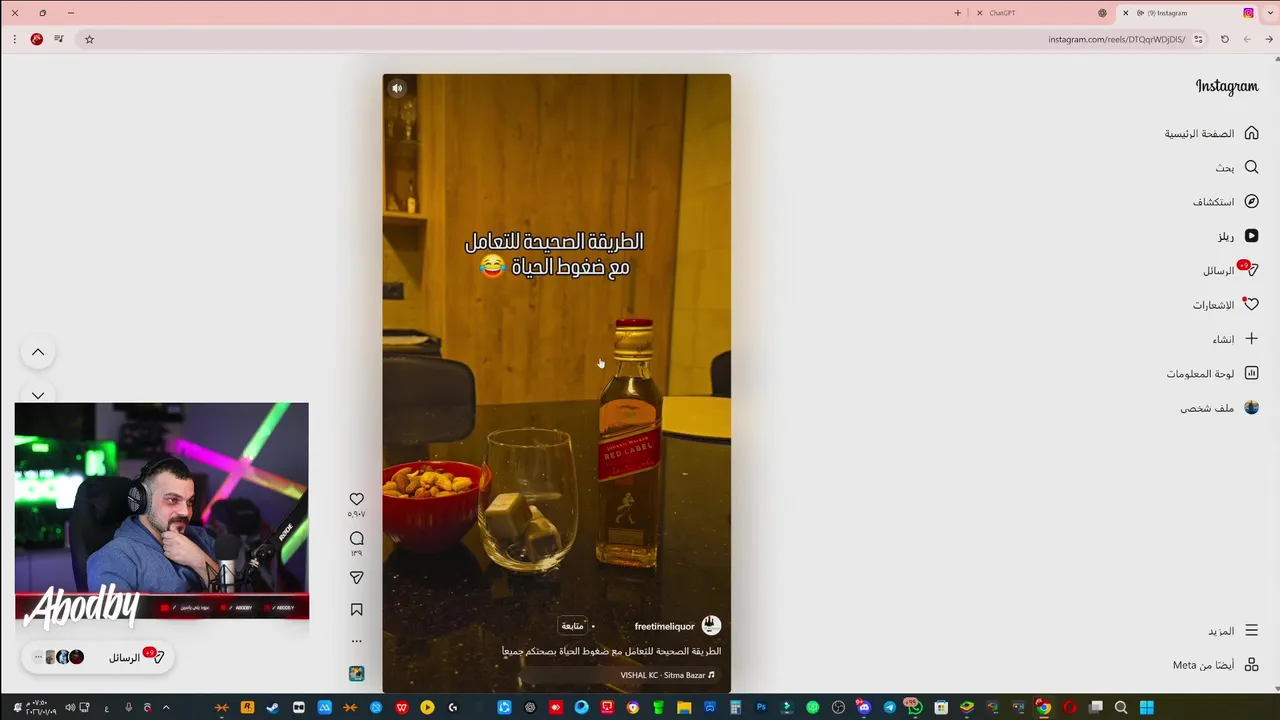Viewport: 1280px width, 720px height.
Task: Toggle microphone icon in system tray
Action: (x=128, y=708)
